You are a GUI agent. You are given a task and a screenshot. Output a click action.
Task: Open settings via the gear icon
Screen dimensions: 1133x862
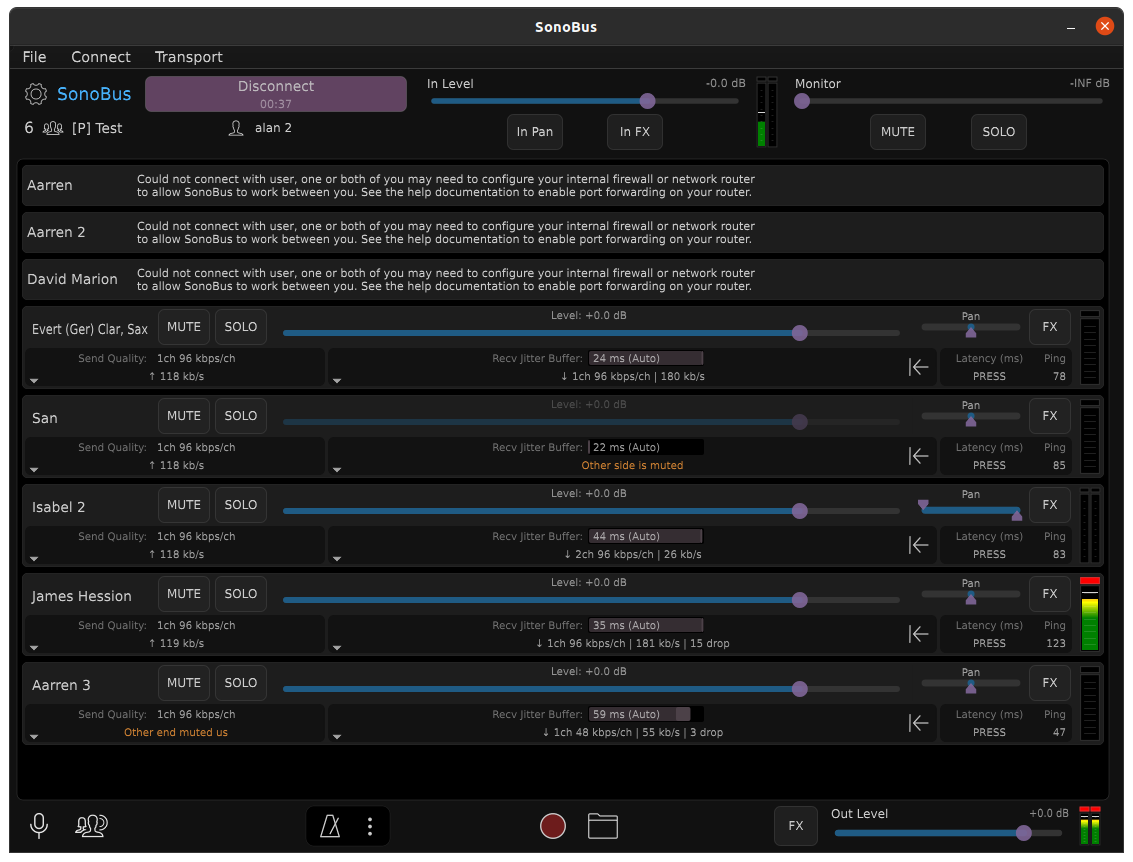[x=35, y=94]
